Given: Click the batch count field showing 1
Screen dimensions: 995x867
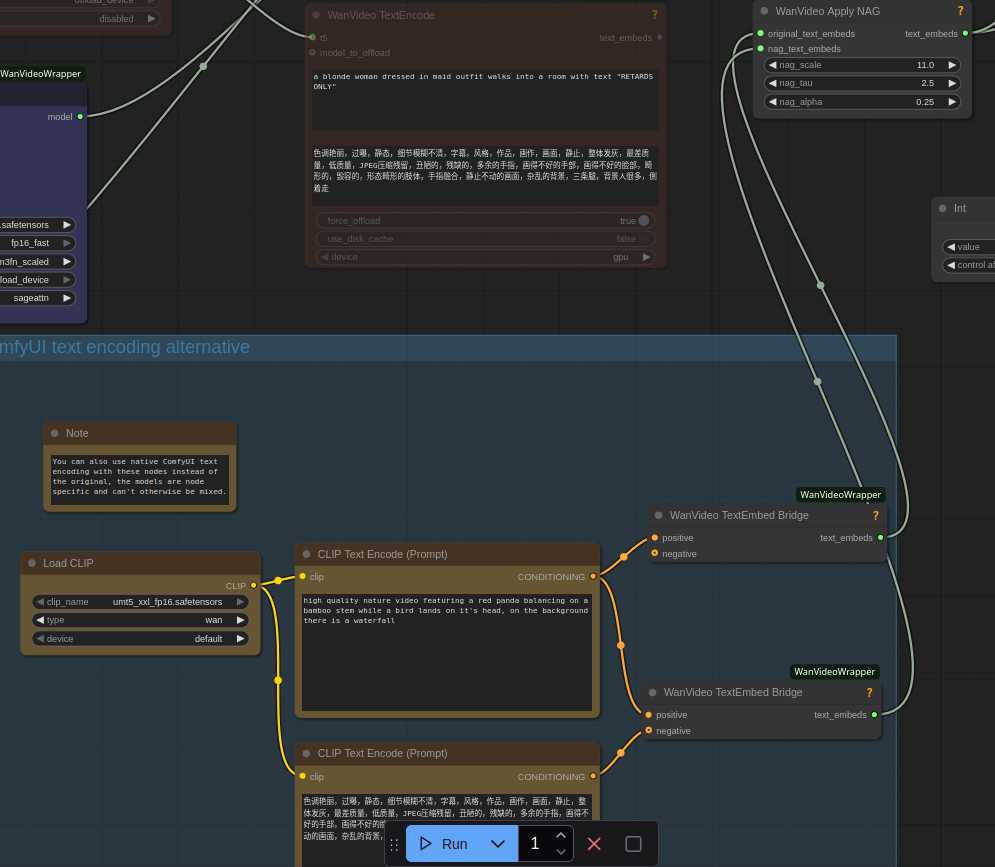Looking at the screenshot, I should click(536, 844).
